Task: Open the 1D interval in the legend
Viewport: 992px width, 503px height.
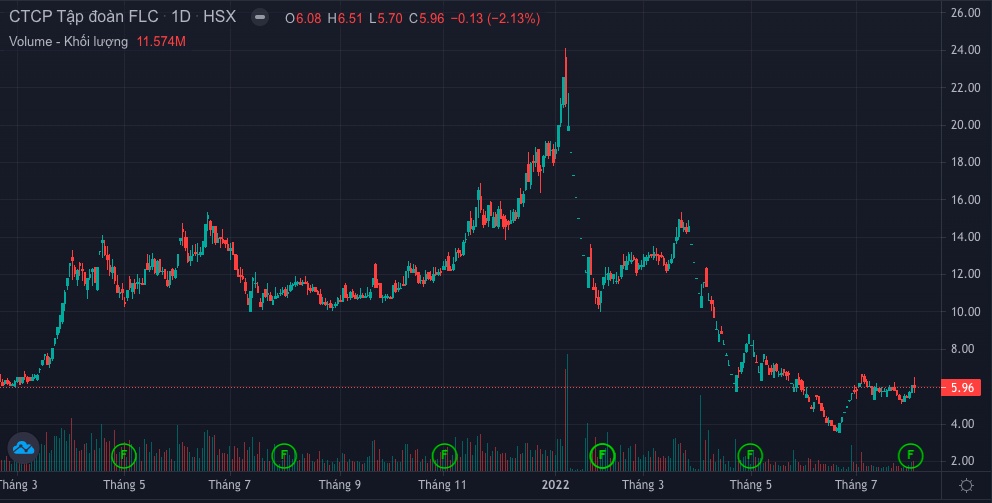Action: (180, 18)
